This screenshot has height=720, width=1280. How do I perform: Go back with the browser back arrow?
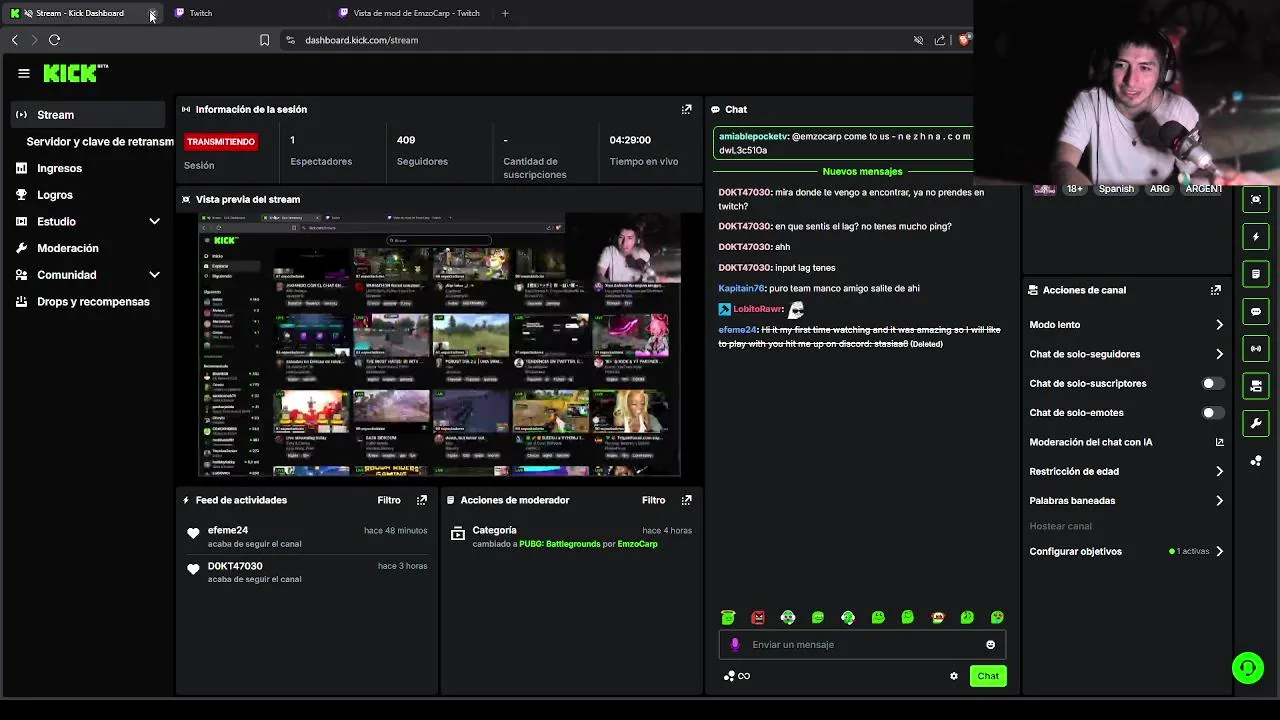coord(14,40)
